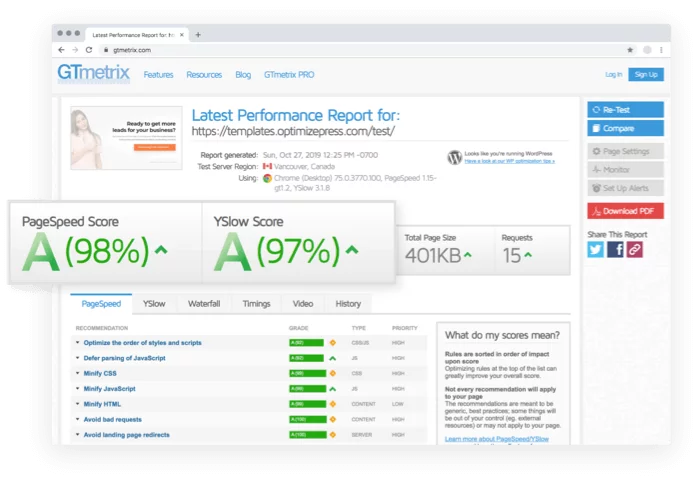Screen dimensions: 700x482
Task: Open Learn more about PageSpeed/YSlow link
Action: (x=496, y=439)
